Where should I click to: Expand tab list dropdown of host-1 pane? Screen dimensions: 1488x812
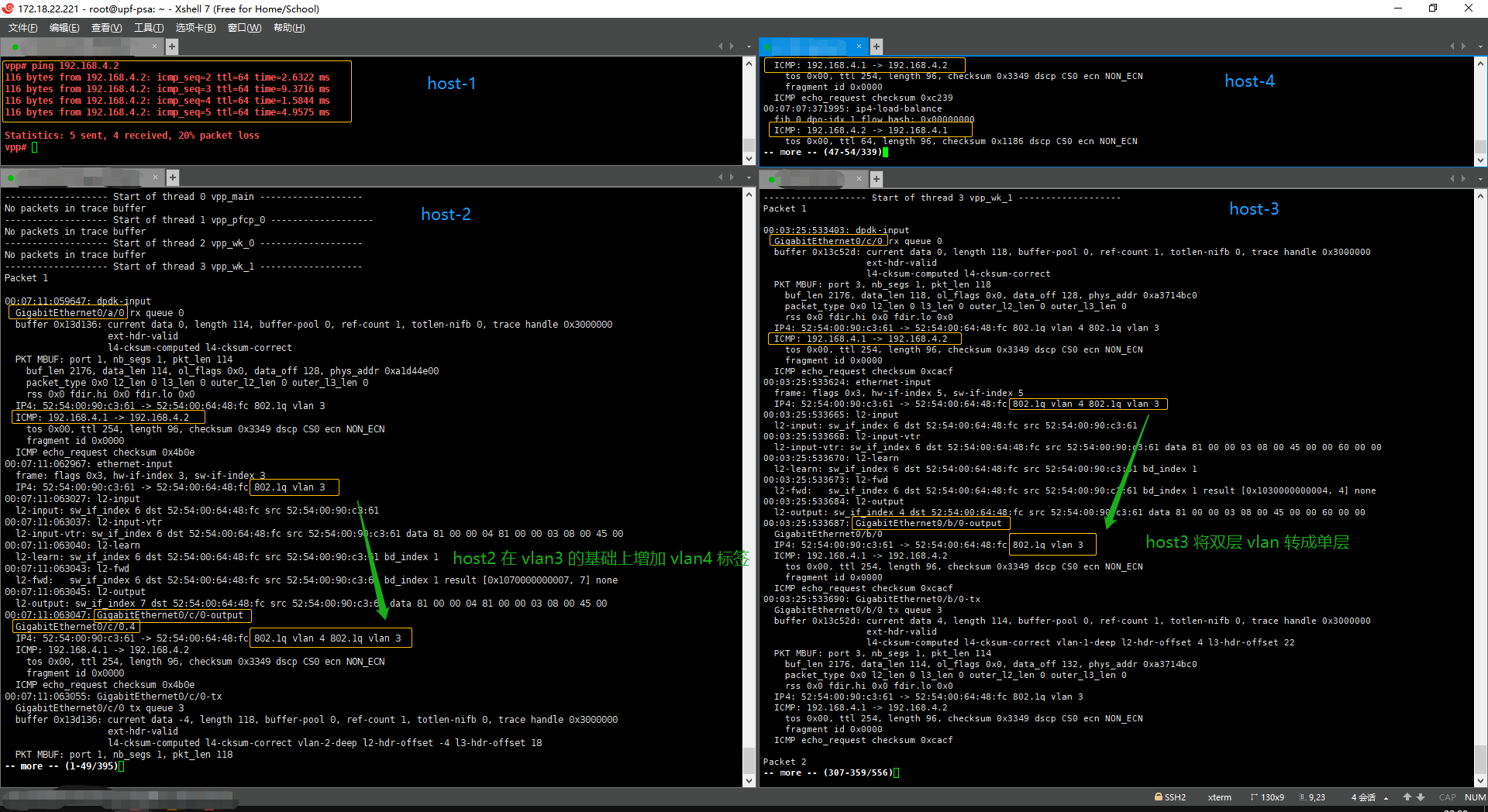pyautogui.click(x=749, y=46)
